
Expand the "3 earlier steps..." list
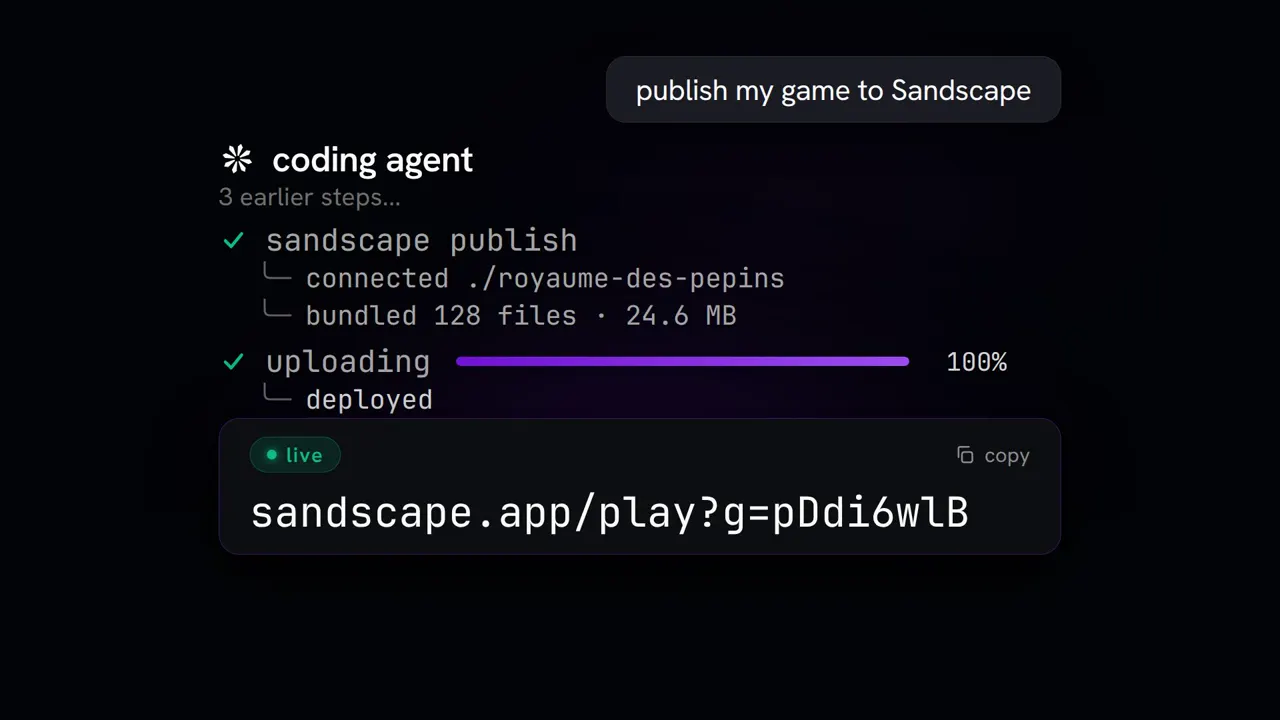click(x=309, y=197)
